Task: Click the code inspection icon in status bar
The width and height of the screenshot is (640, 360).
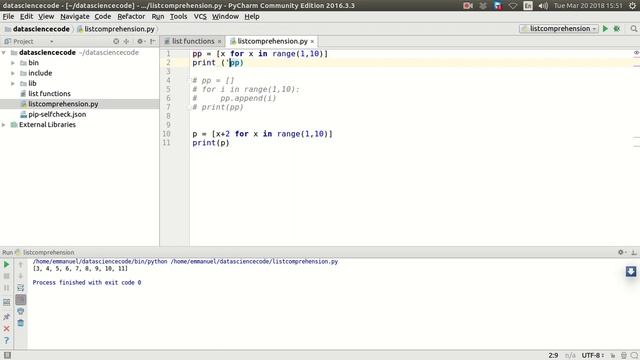Action: 624,356
